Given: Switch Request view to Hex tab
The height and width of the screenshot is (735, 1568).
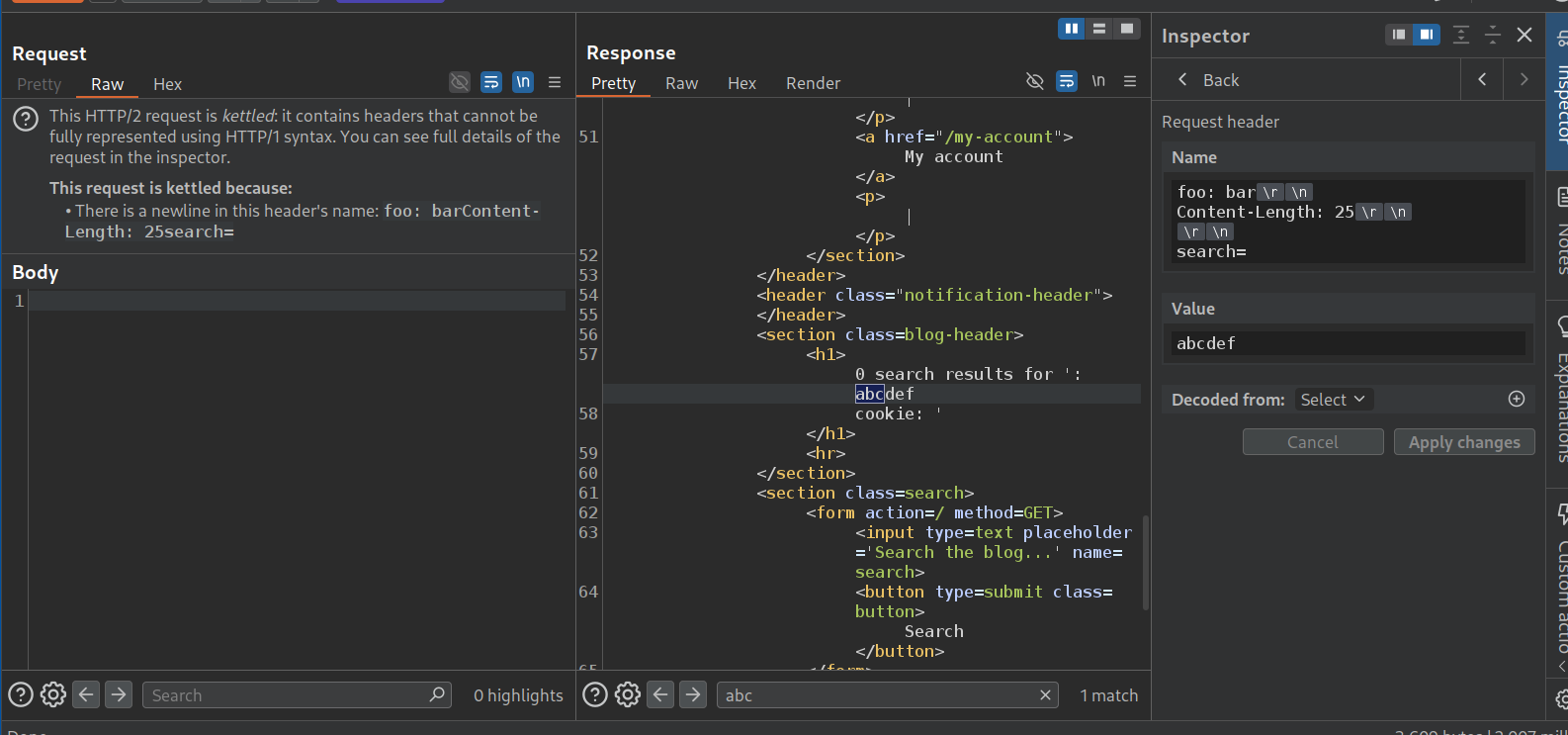Looking at the screenshot, I should pyautogui.click(x=167, y=84).
